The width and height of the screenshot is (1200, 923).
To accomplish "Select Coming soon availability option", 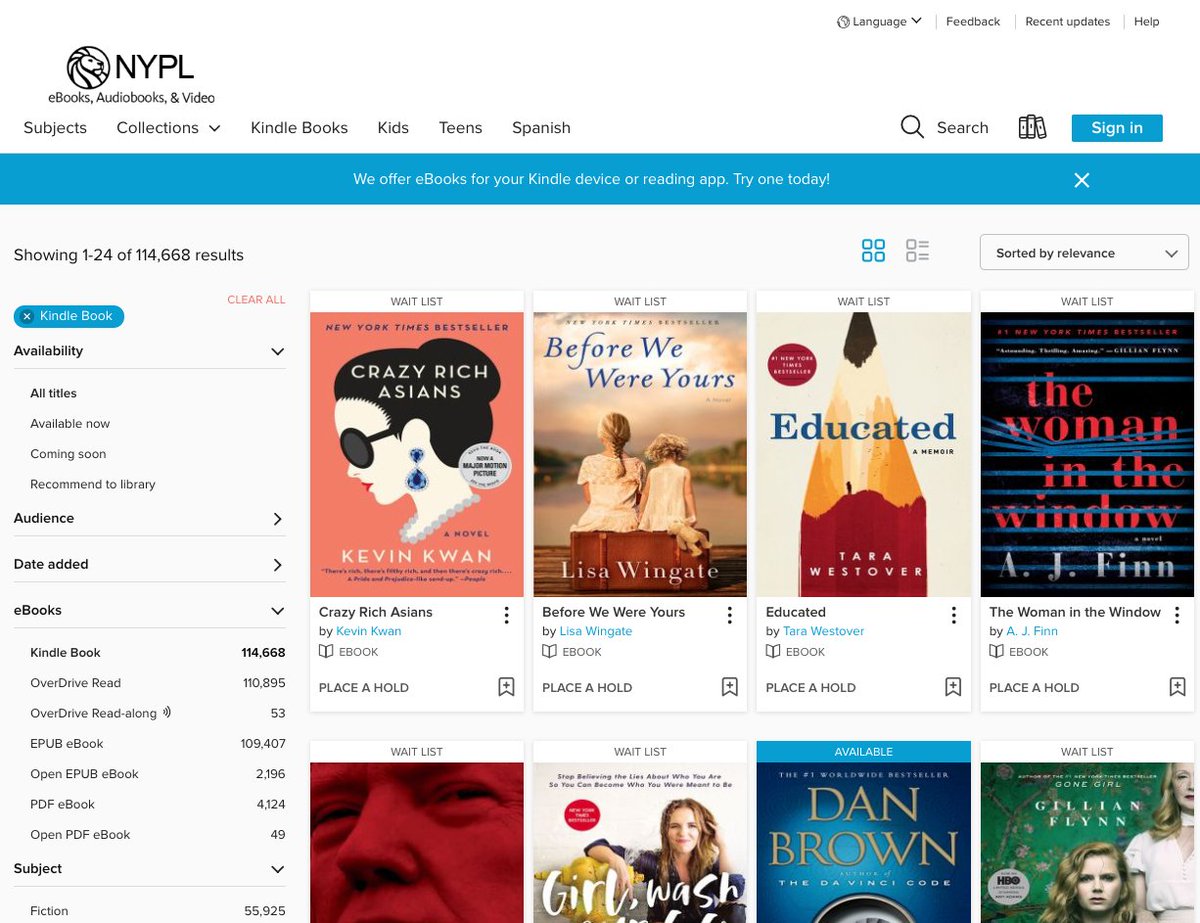I will (x=68, y=454).
